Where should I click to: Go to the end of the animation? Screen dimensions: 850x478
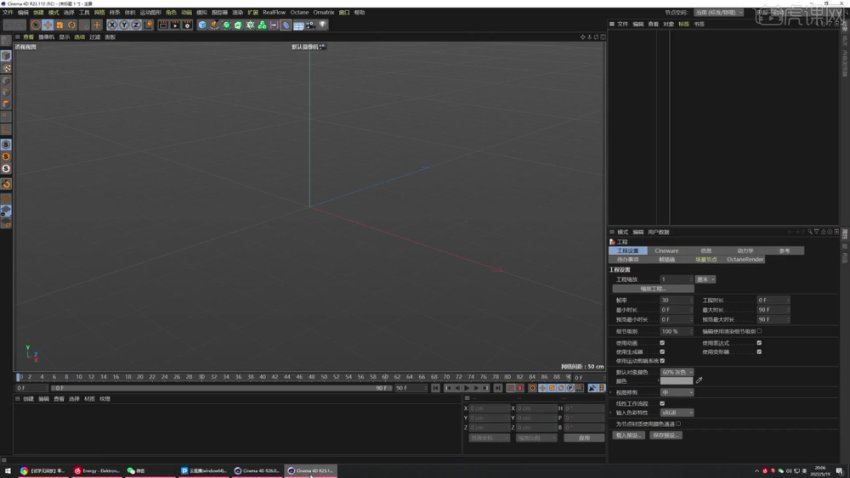498,388
